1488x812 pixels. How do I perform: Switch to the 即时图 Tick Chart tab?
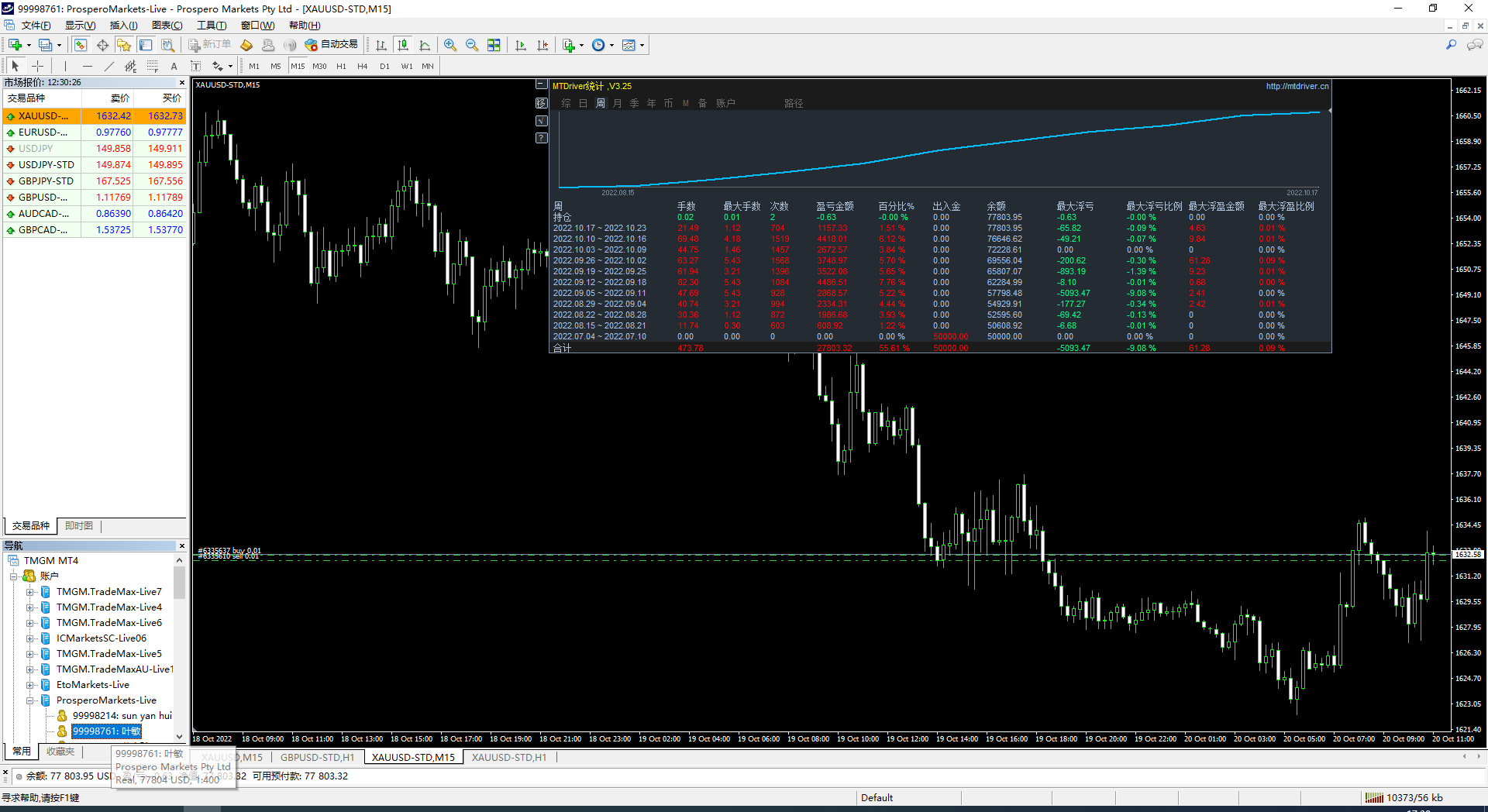click(79, 526)
